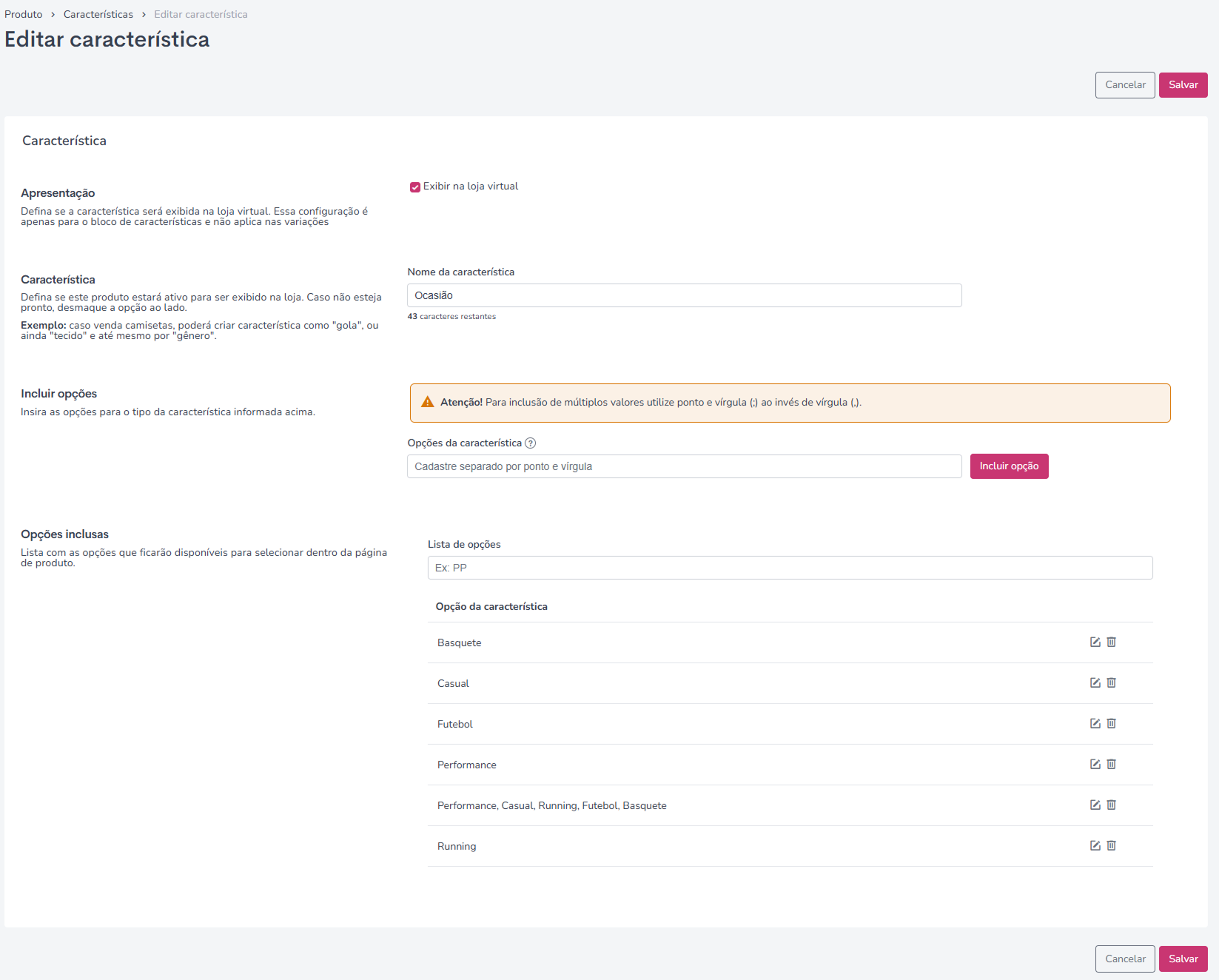
Task: Delete the Running option
Action: (x=1111, y=845)
